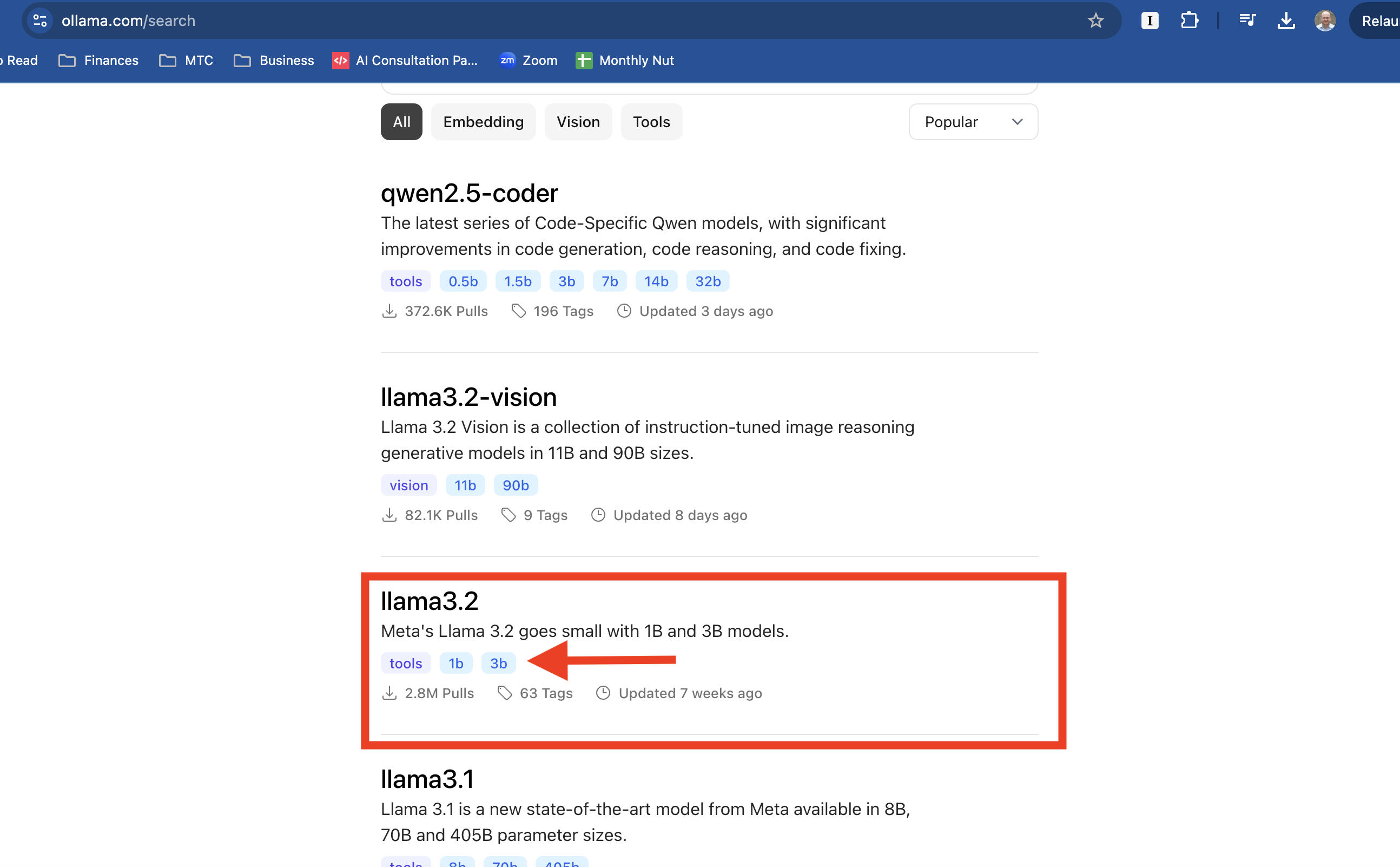
Task: Open the Zoom bookmark
Action: click(528, 60)
